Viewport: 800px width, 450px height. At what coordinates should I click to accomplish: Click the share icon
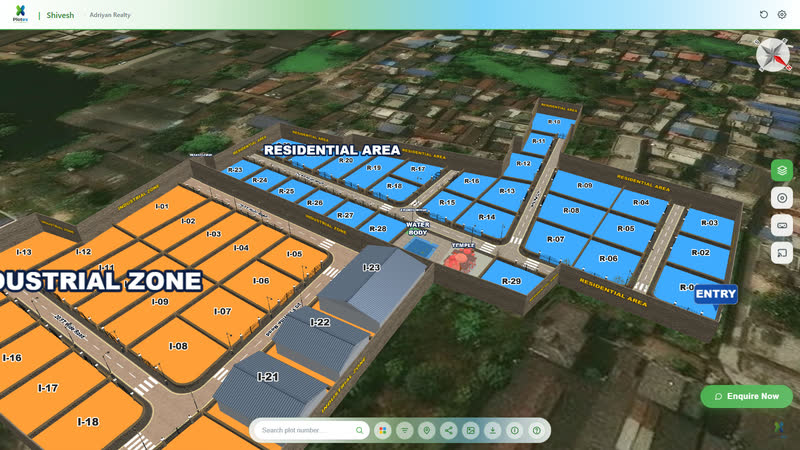448,431
